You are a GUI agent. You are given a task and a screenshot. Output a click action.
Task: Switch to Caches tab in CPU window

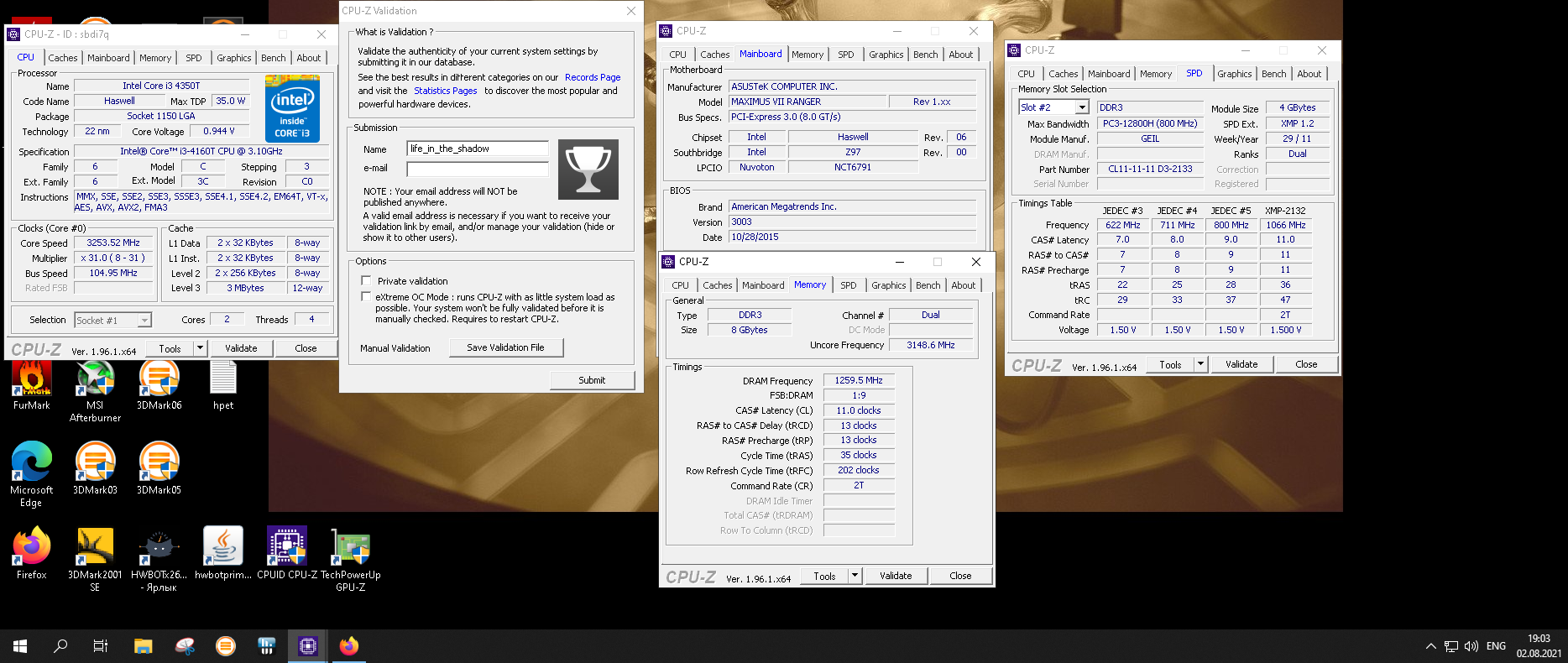coord(63,58)
